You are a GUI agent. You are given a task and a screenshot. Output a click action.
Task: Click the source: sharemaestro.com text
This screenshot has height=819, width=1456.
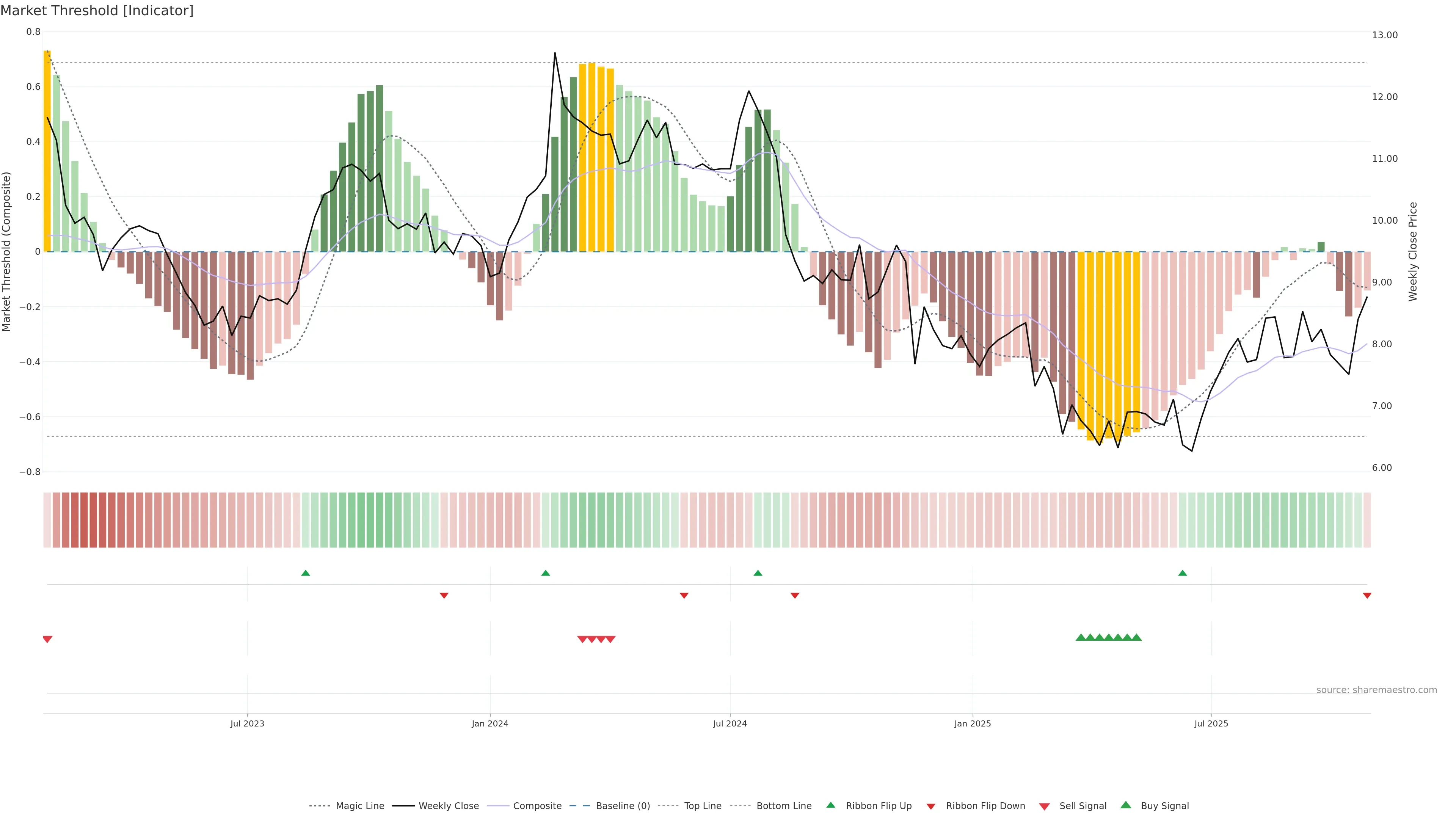click(x=1376, y=690)
